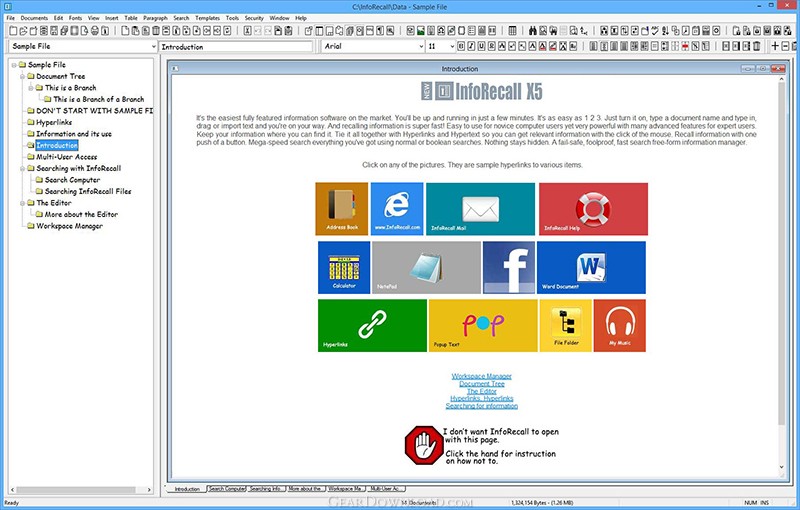Click the plus icon at toolbar end

775,46
